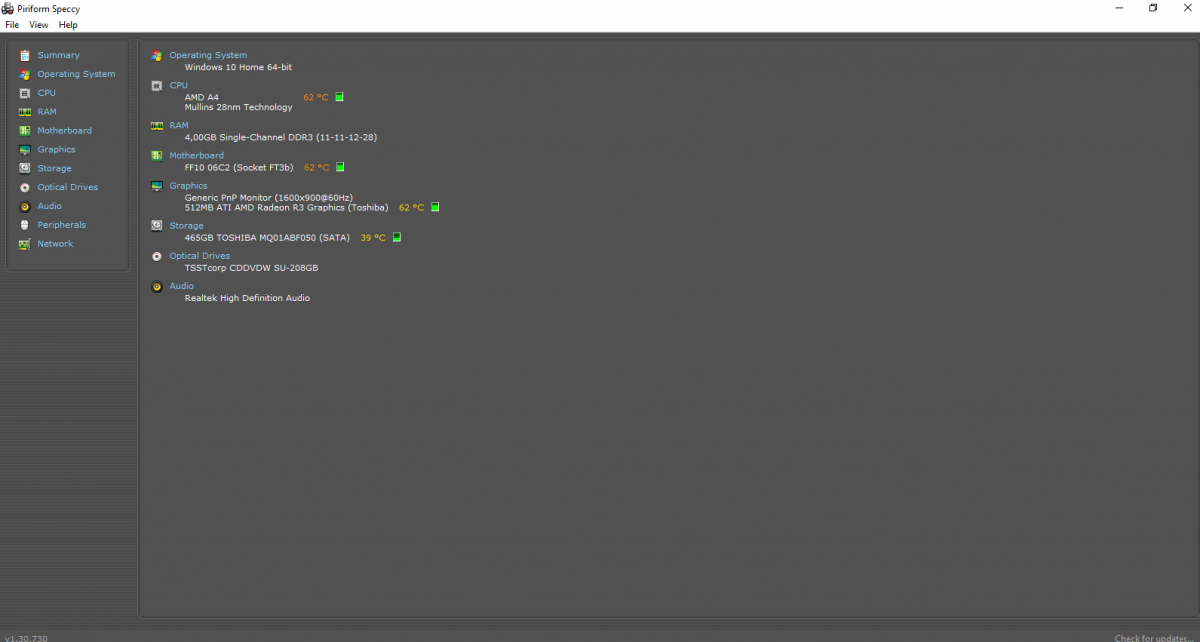Click 465GB TOSHIBA MQ01ABF050 text
Viewport: 1200px width, 642px height.
coord(267,237)
